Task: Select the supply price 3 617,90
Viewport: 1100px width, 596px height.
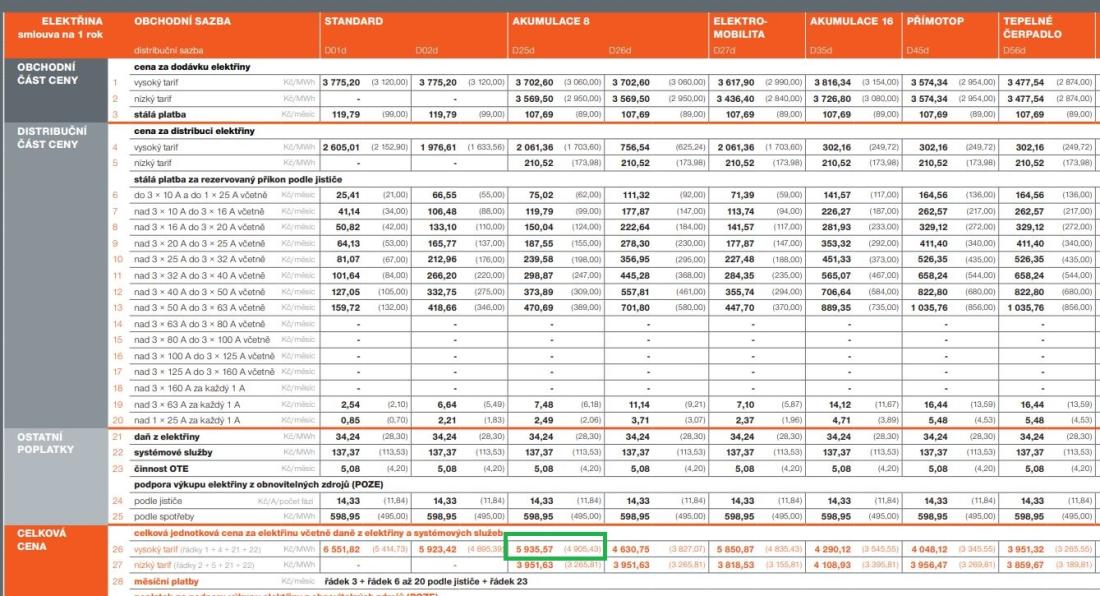Action: [735, 82]
